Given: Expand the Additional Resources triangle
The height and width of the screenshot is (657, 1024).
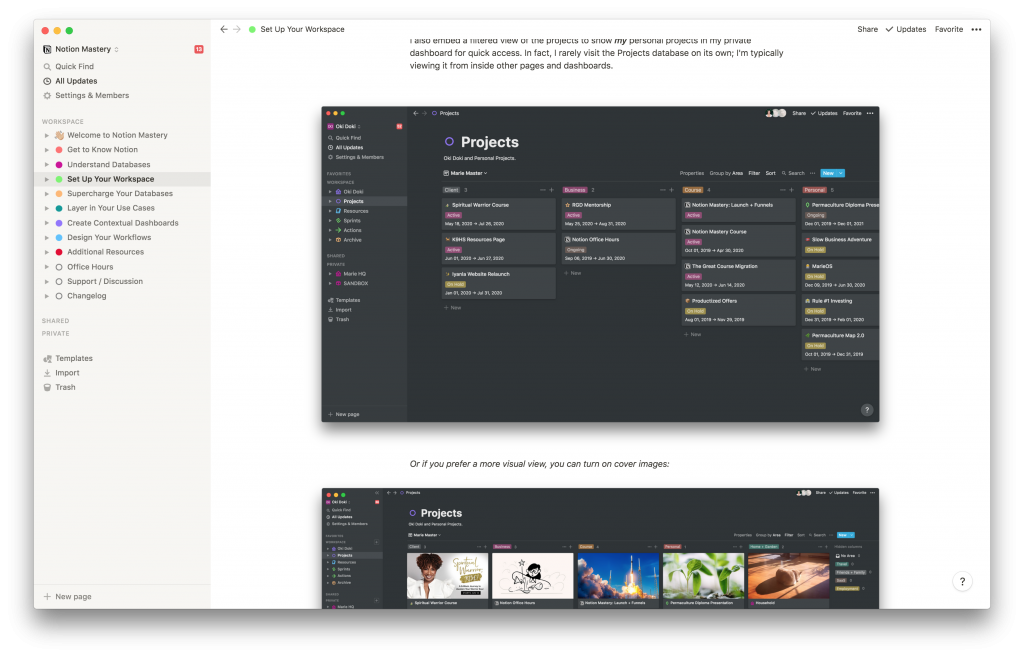Looking at the screenshot, I should [46, 252].
